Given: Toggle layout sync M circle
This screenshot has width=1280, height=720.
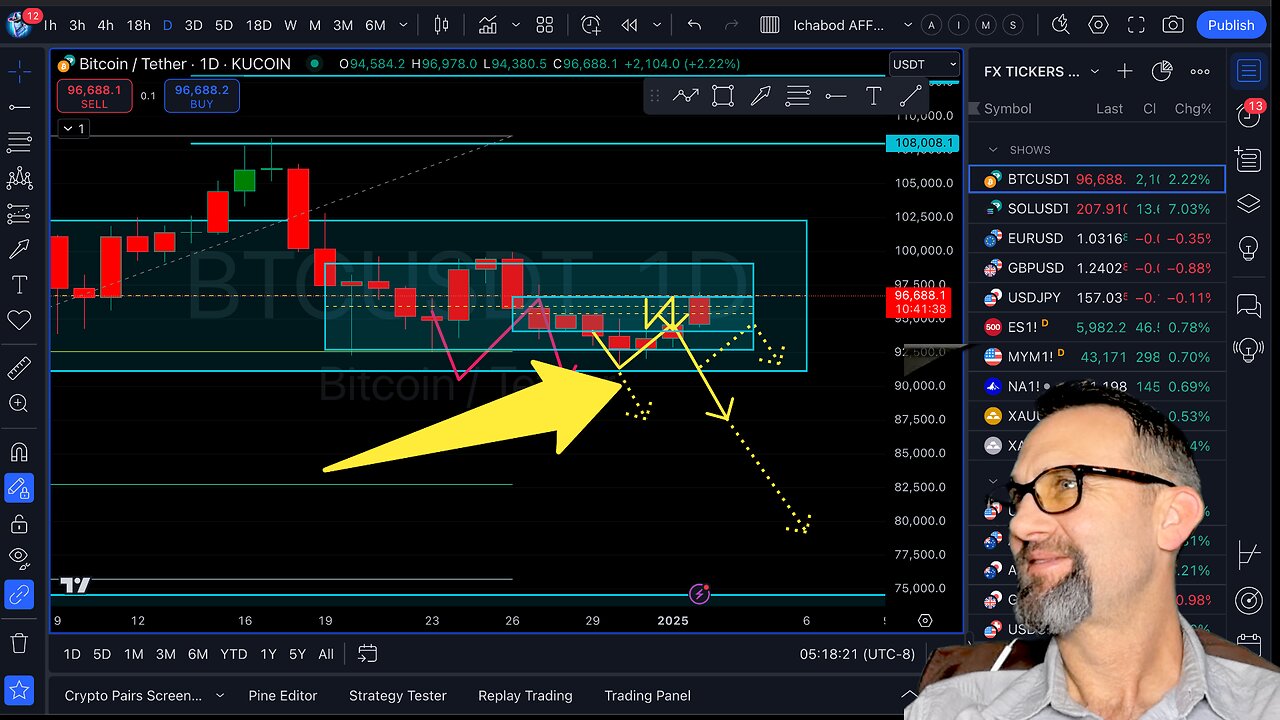Looking at the screenshot, I should (986, 25).
